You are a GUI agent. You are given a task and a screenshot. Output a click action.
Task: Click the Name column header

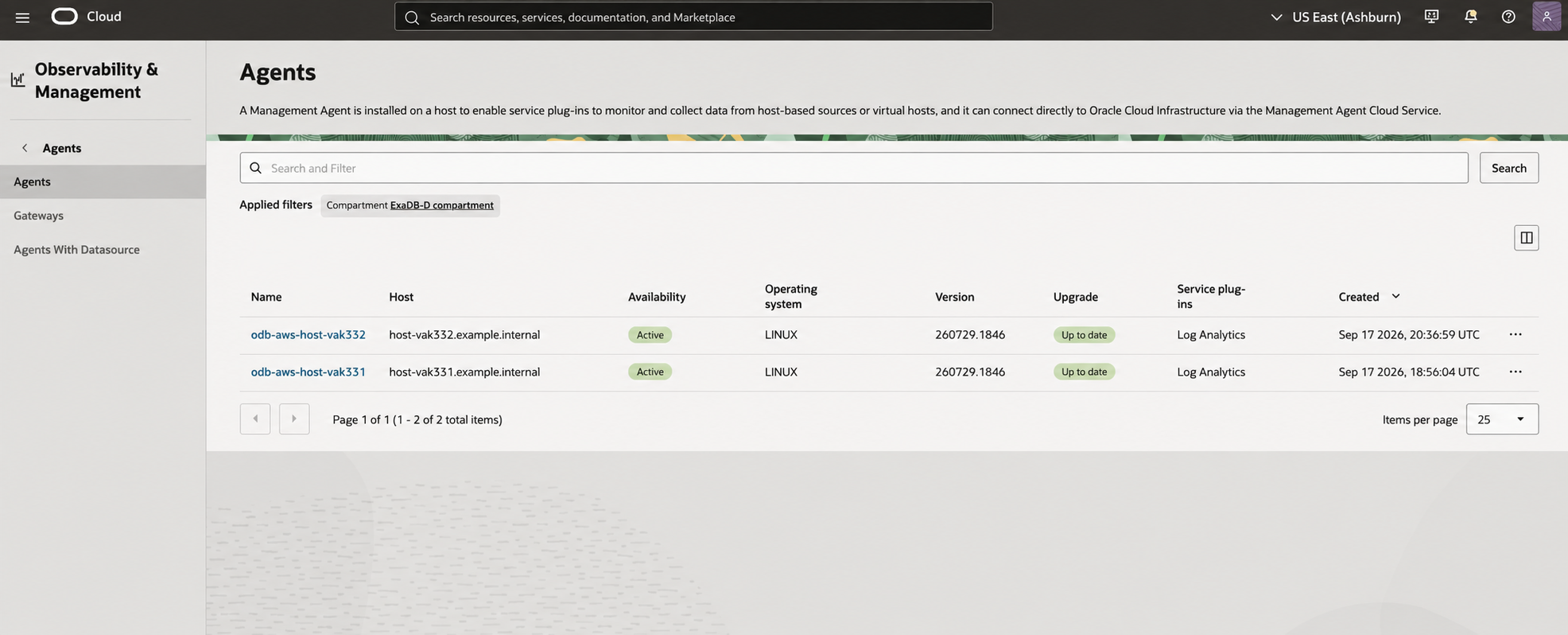point(266,297)
